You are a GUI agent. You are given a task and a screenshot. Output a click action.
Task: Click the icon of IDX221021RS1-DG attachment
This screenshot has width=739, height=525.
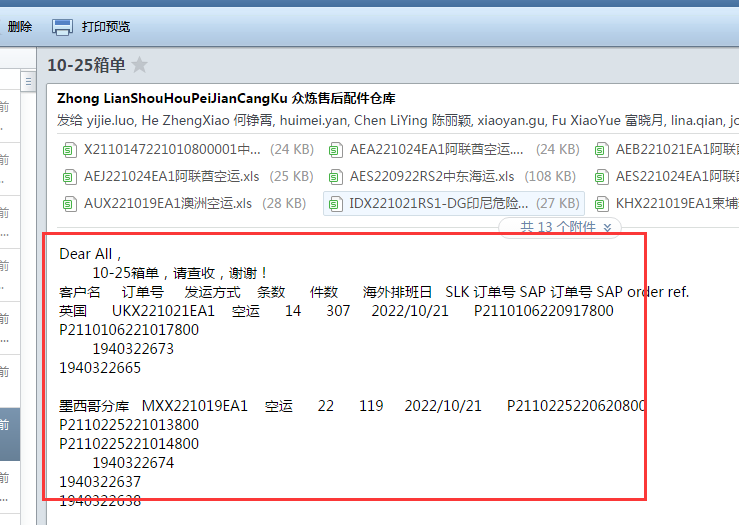coord(335,204)
